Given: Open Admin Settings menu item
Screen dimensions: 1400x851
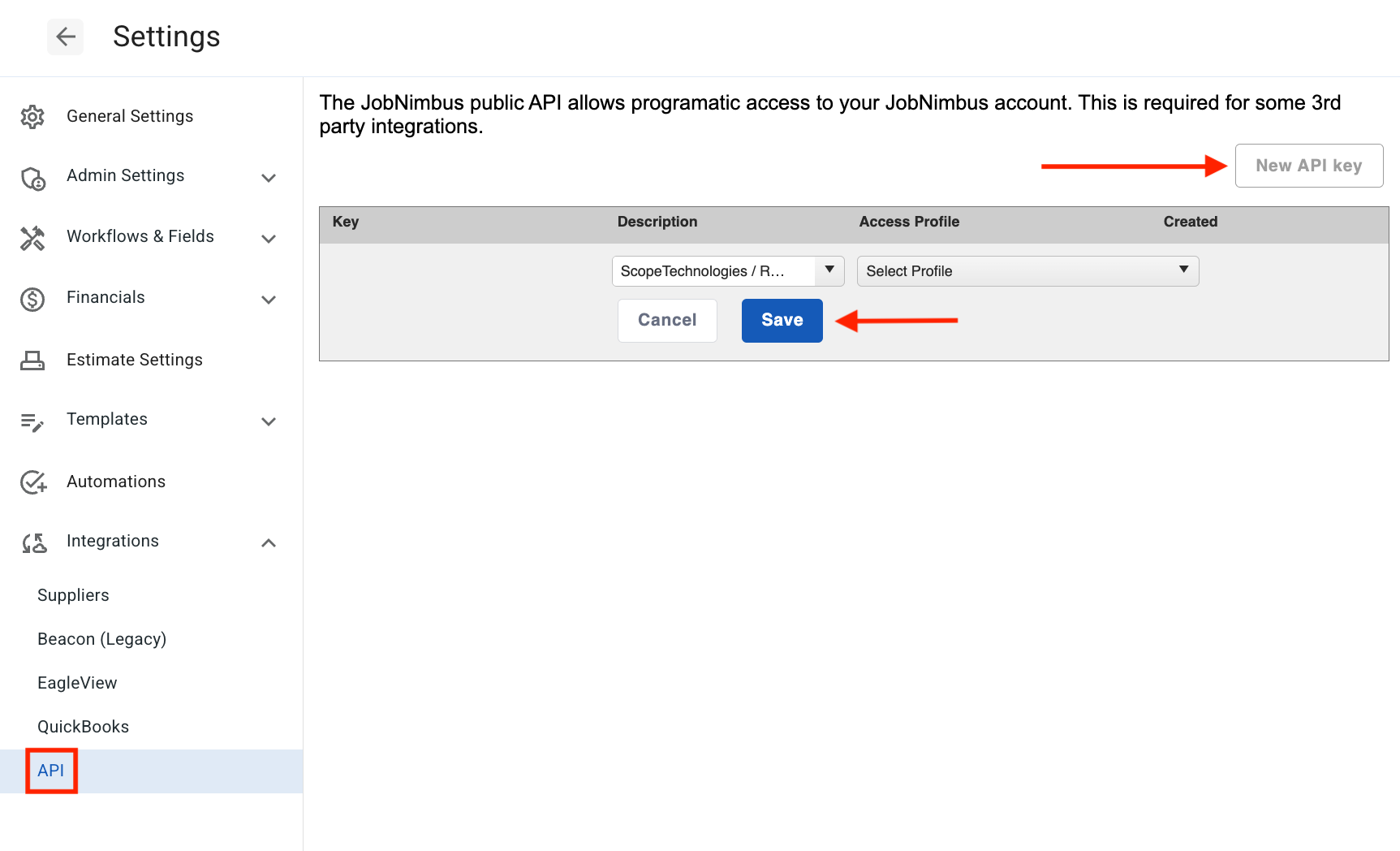Looking at the screenshot, I should (126, 175).
